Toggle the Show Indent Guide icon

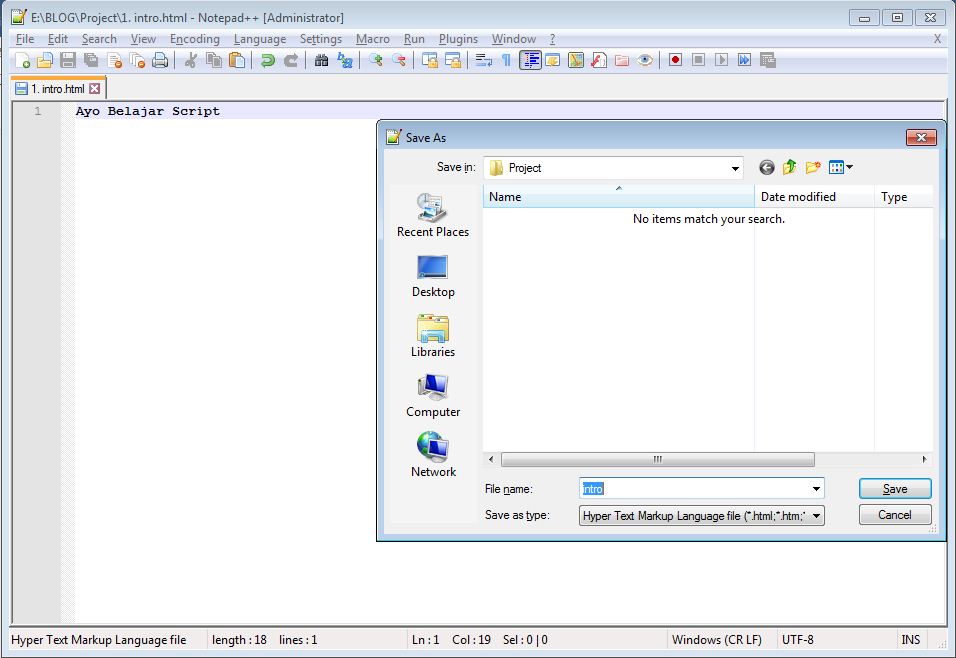point(530,60)
